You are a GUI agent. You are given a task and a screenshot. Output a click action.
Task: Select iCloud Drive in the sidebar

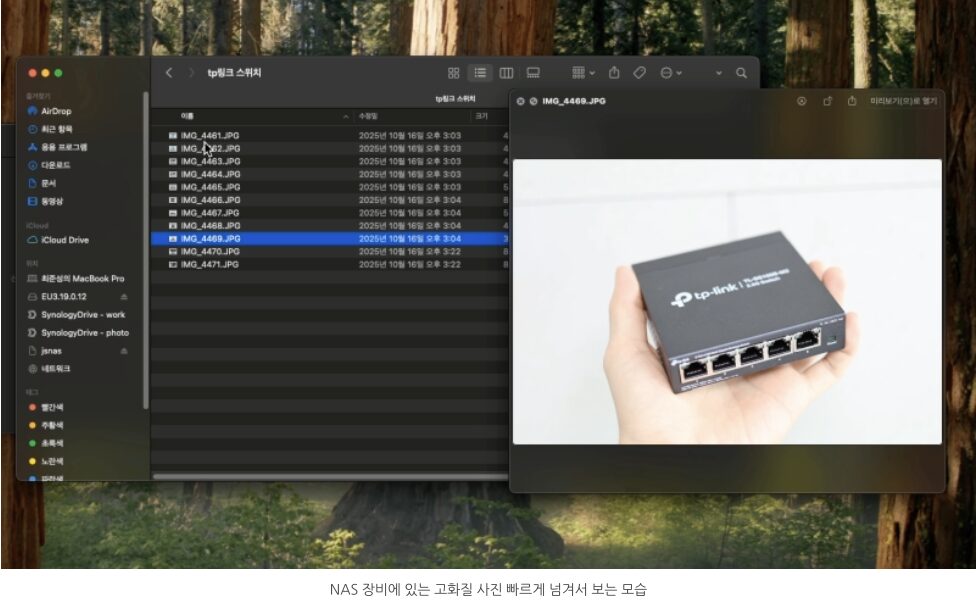(63, 240)
